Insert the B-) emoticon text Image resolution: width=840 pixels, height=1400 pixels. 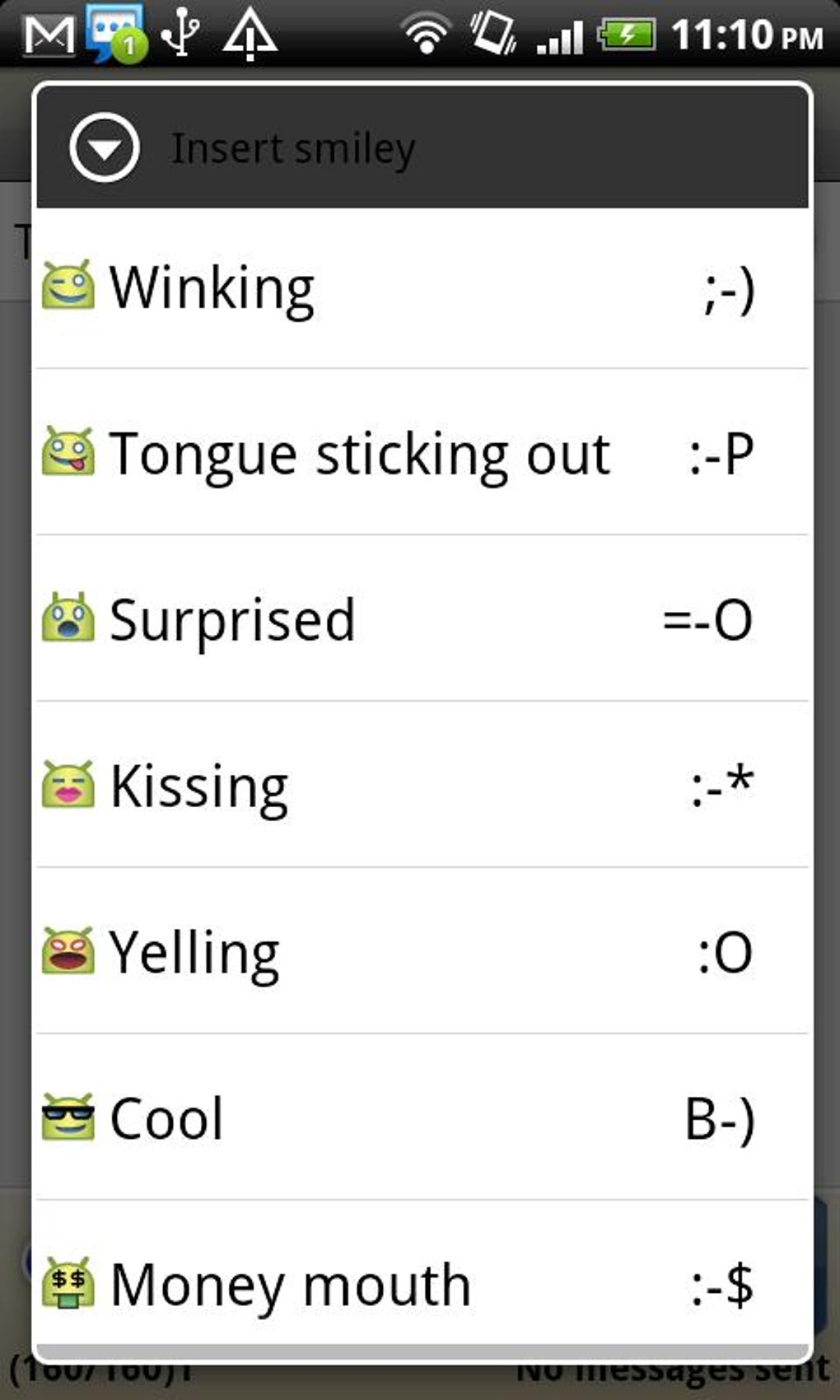[719, 1119]
